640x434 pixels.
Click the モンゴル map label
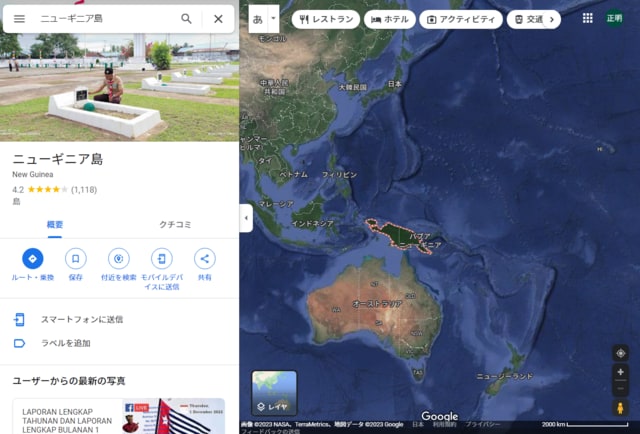(273, 38)
